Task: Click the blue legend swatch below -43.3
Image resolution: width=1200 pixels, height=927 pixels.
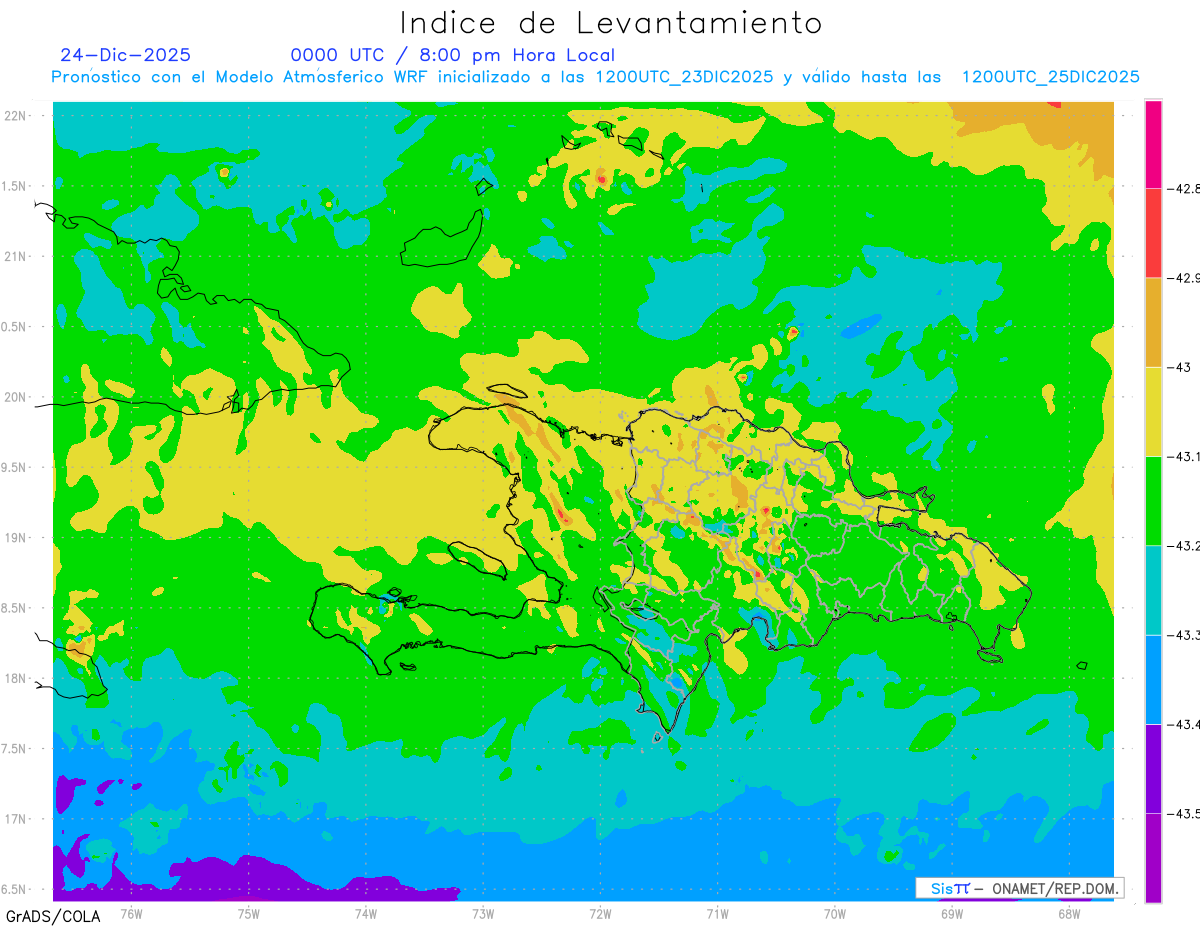Action: [x=1153, y=679]
